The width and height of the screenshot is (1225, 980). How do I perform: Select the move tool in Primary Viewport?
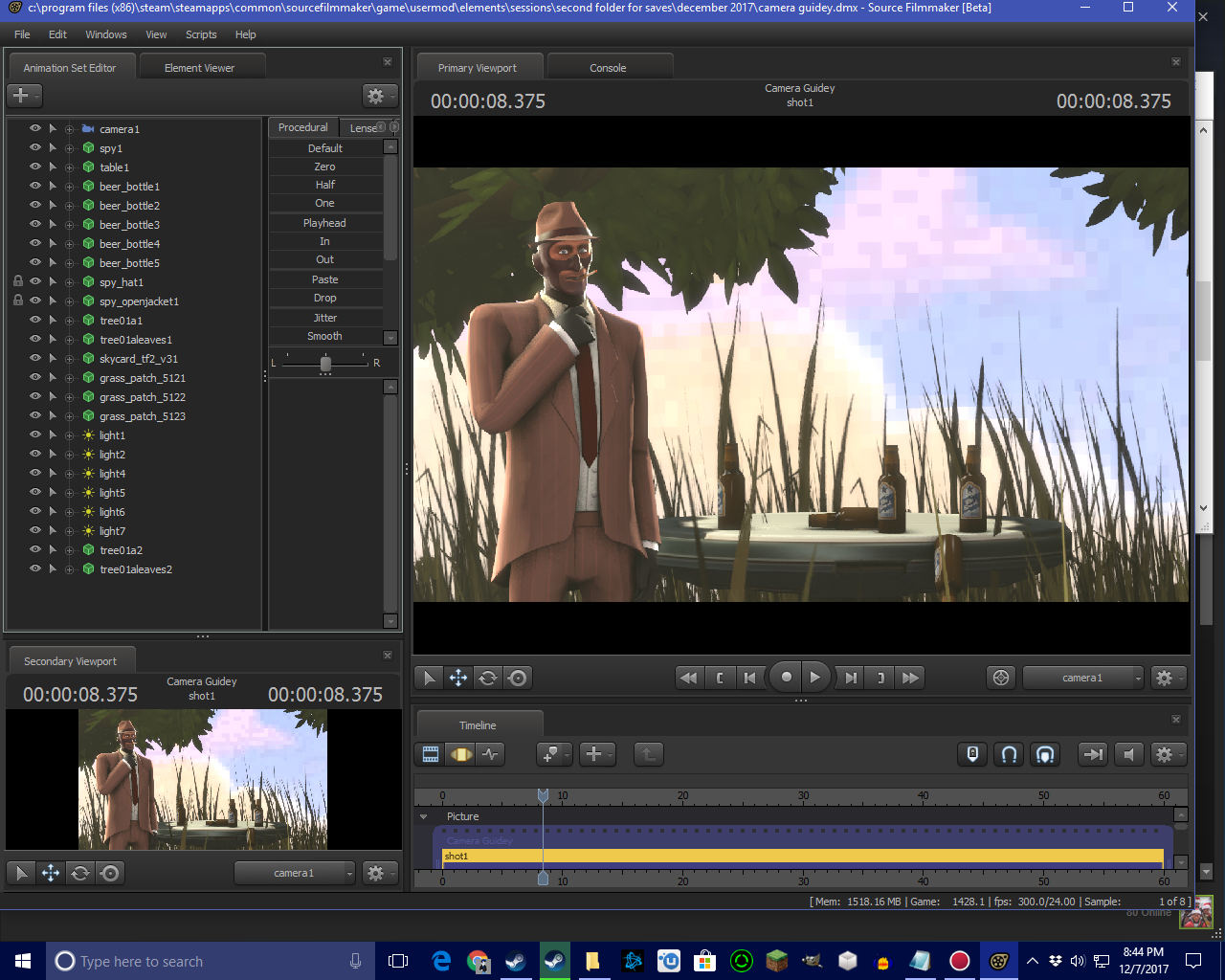458,678
